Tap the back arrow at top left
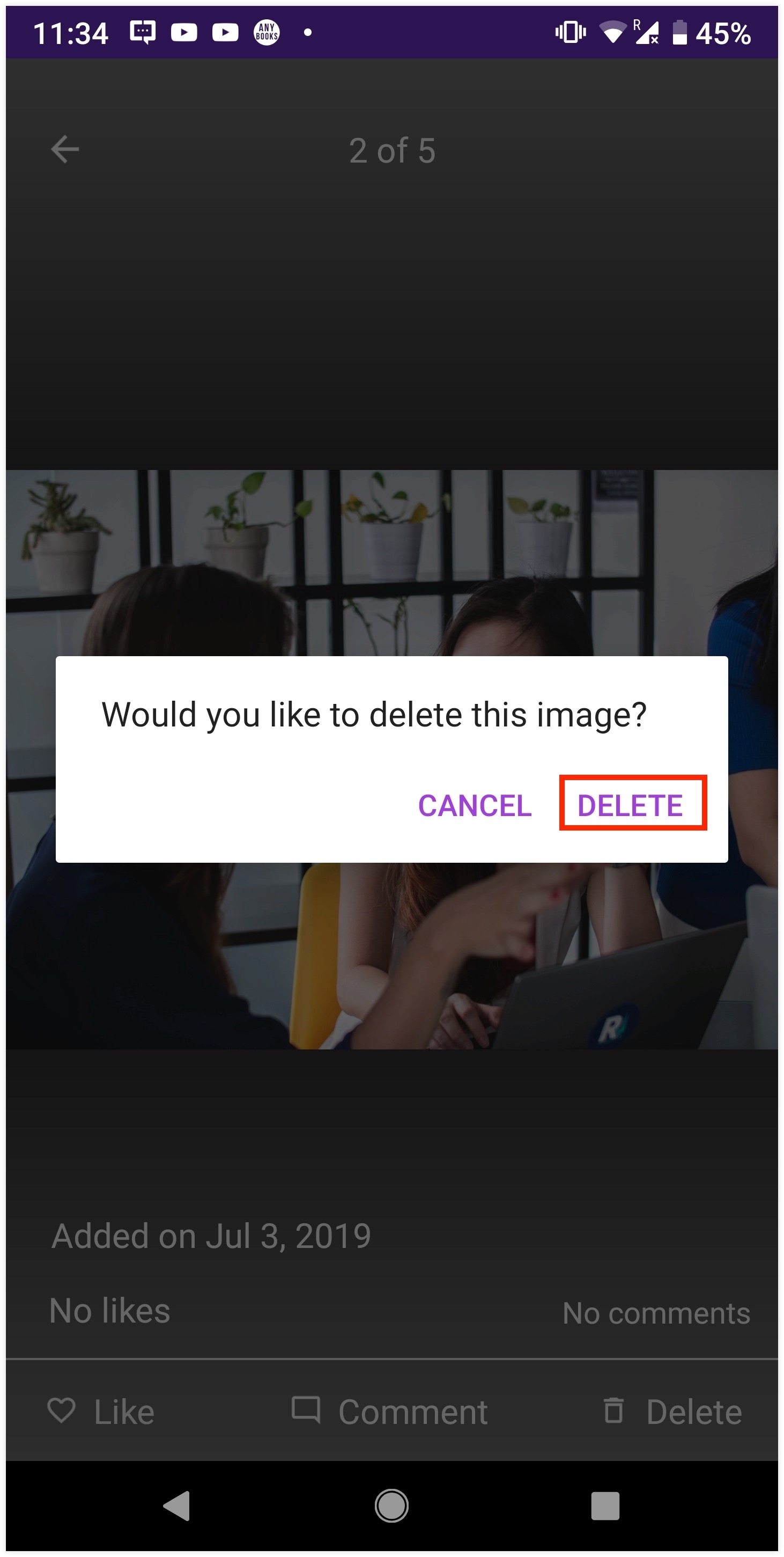 point(65,149)
